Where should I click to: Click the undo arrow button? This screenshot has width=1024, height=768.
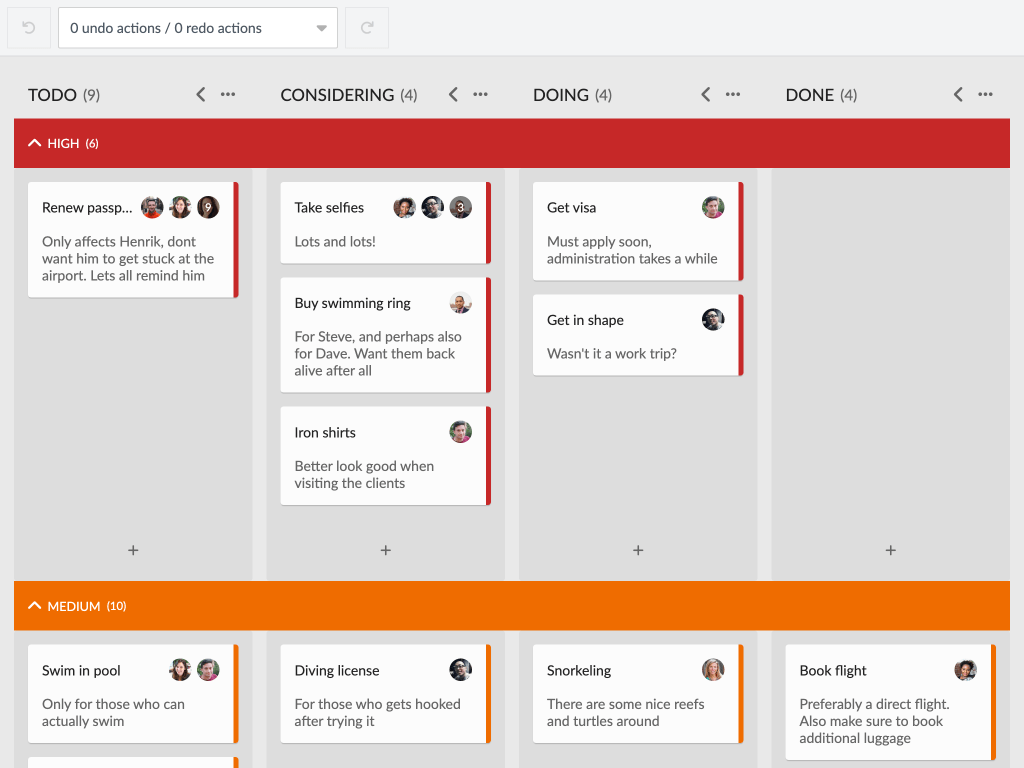coord(29,27)
